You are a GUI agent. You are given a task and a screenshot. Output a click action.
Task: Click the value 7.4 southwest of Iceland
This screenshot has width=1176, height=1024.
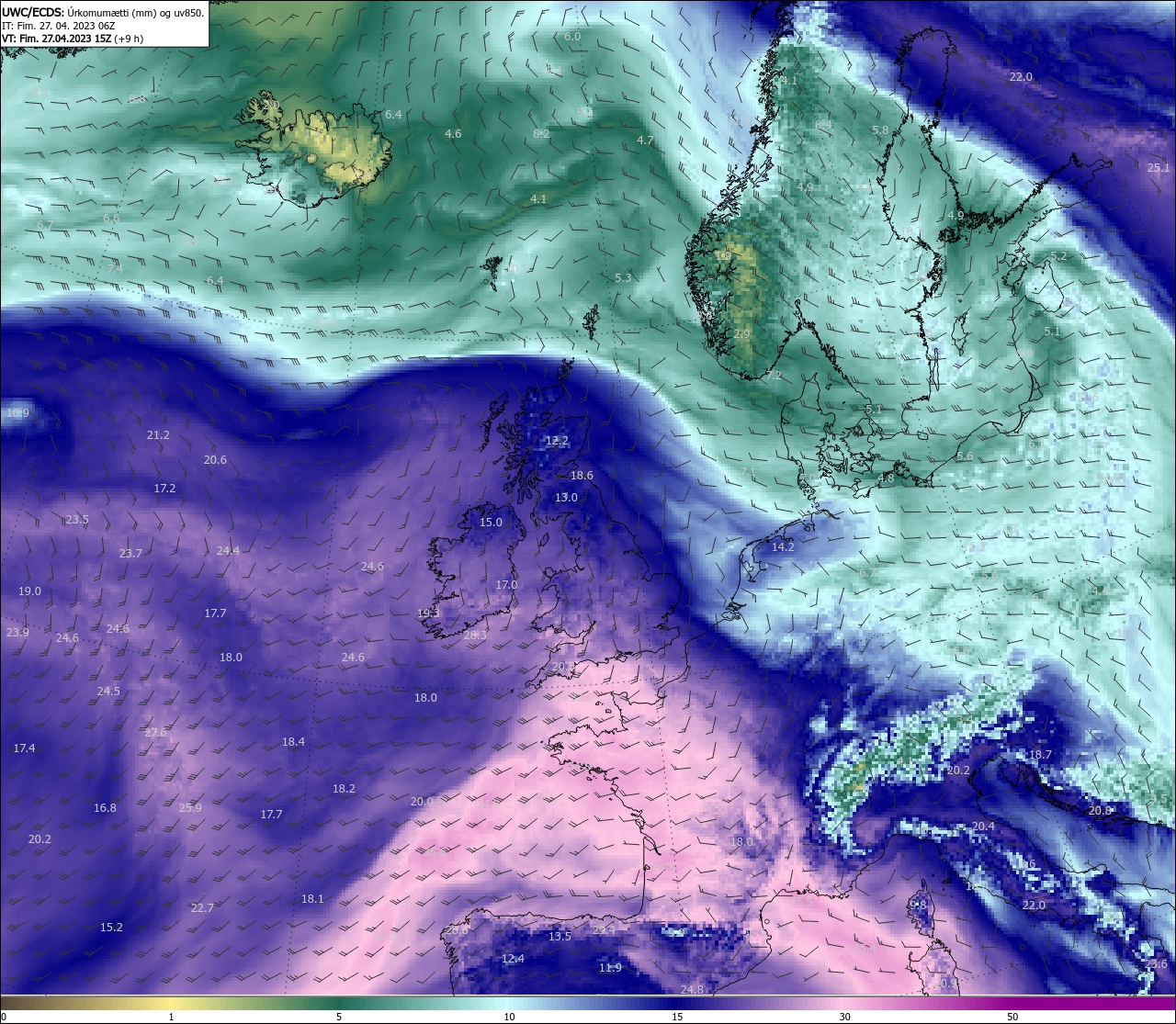[x=115, y=268]
